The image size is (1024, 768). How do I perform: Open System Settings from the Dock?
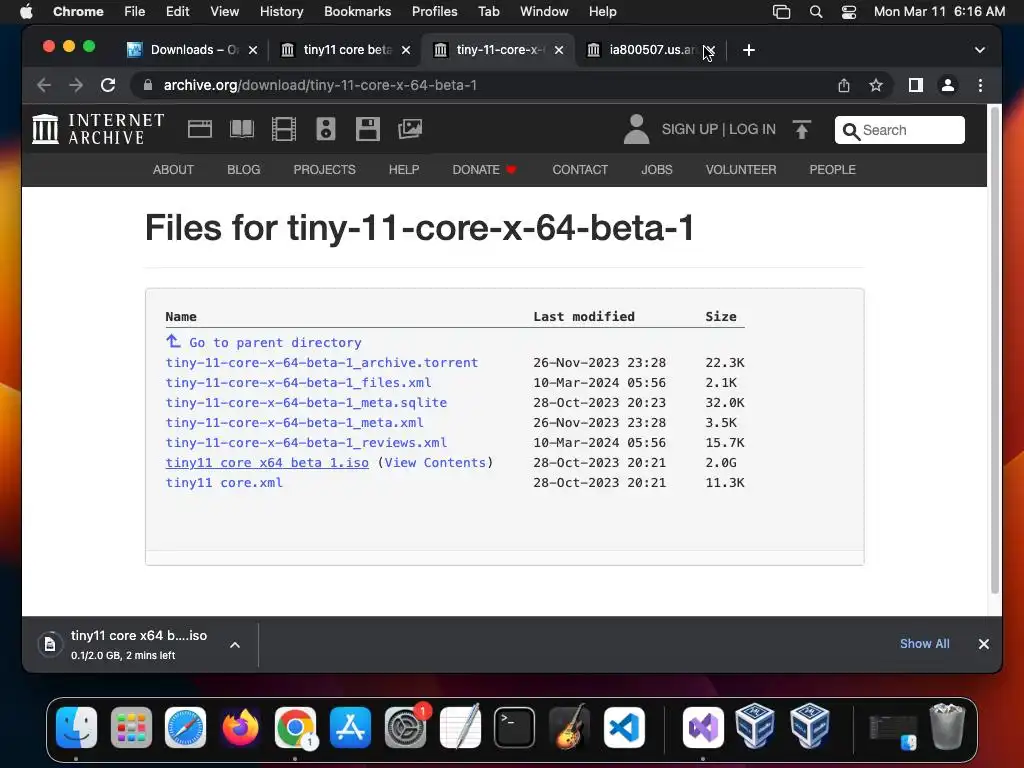[x=405, y=727]
